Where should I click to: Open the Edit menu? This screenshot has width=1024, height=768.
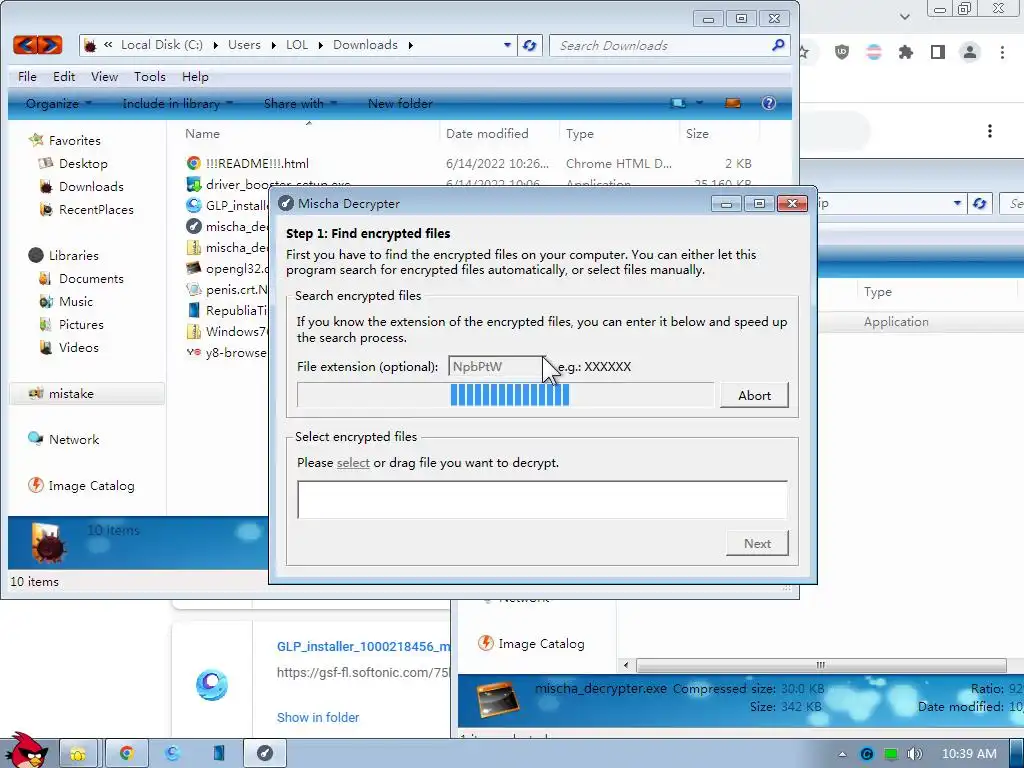tap(64, 76)
